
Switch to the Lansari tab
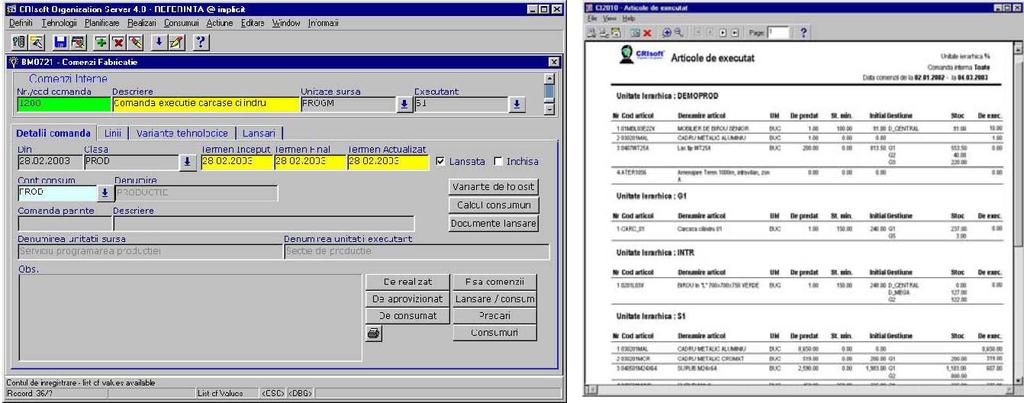pos(259,133)
